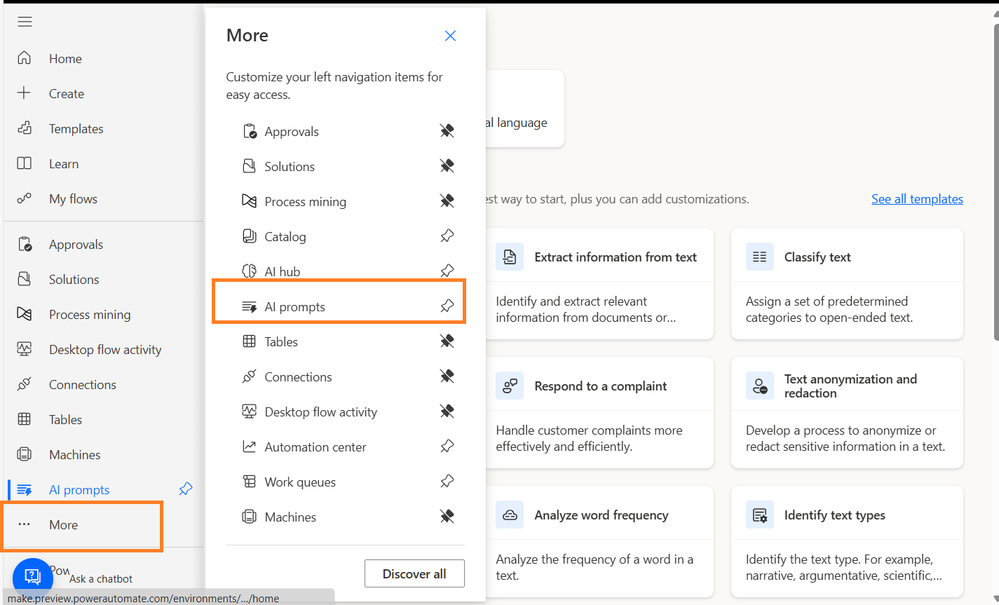This screenshot has height=605, width=999.
Task: Click the Solutions icon in More panel
Action: [x=249, y=166]
